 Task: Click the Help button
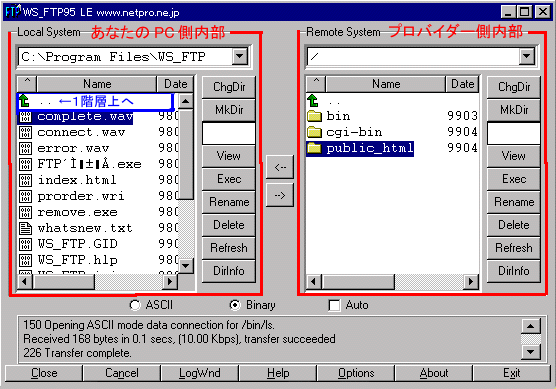point(278,373)
